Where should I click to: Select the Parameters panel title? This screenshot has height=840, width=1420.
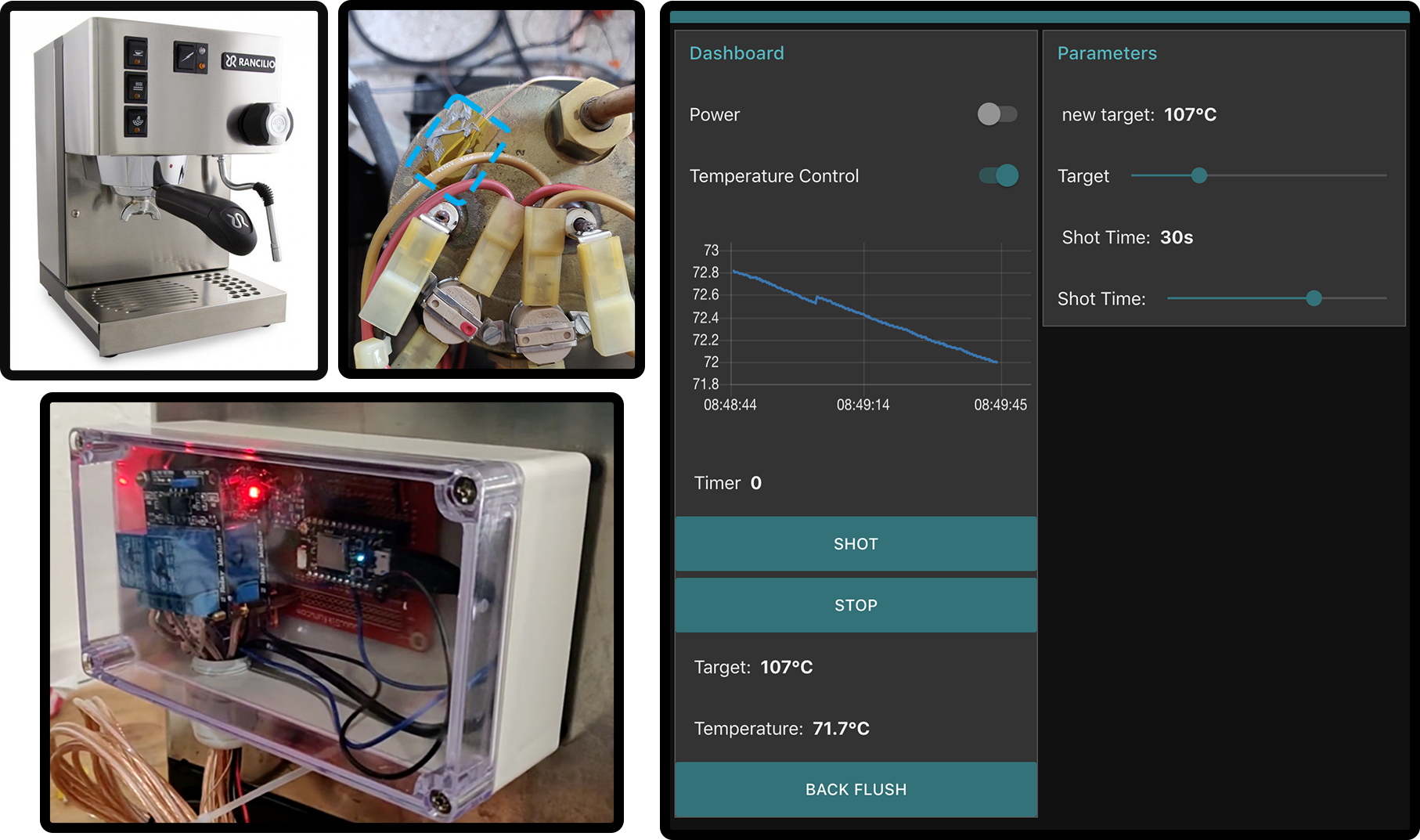1107,53
